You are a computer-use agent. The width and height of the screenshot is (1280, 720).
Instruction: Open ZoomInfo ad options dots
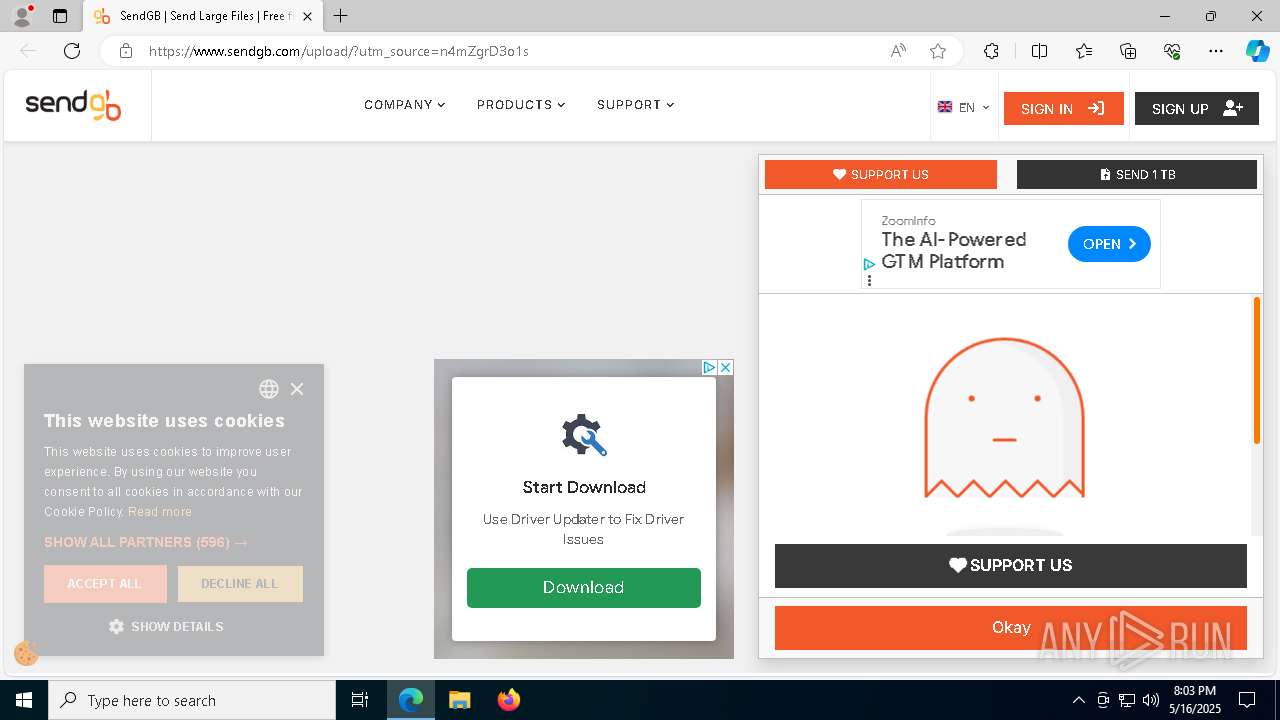tap(869, 281)
